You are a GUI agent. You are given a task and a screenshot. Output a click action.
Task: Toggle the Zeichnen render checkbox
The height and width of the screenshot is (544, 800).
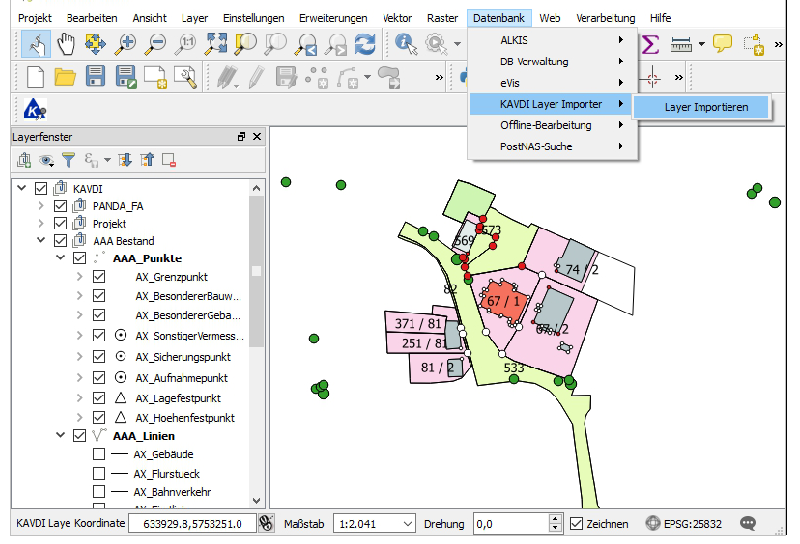click(576, 523)
